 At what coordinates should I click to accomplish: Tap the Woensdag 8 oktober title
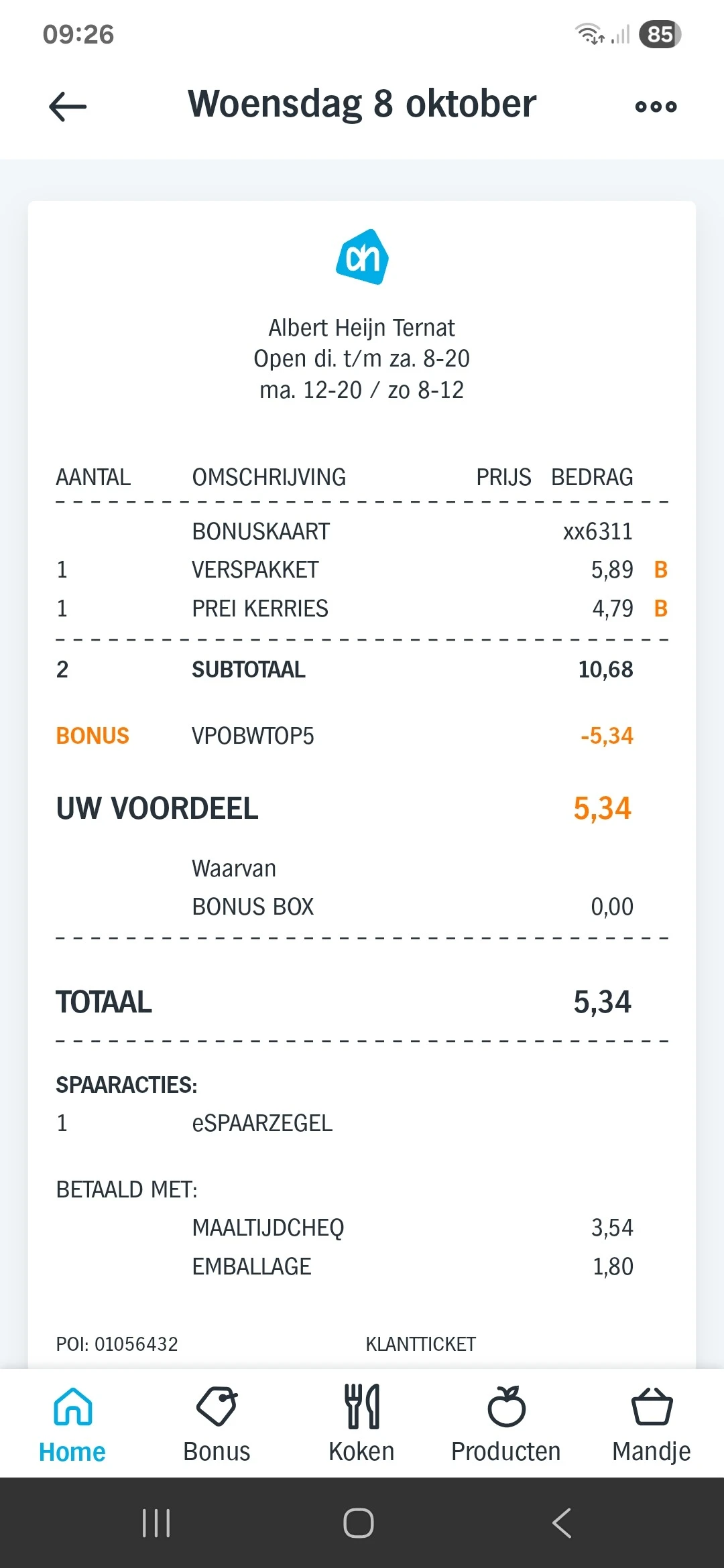click(361, 104)
